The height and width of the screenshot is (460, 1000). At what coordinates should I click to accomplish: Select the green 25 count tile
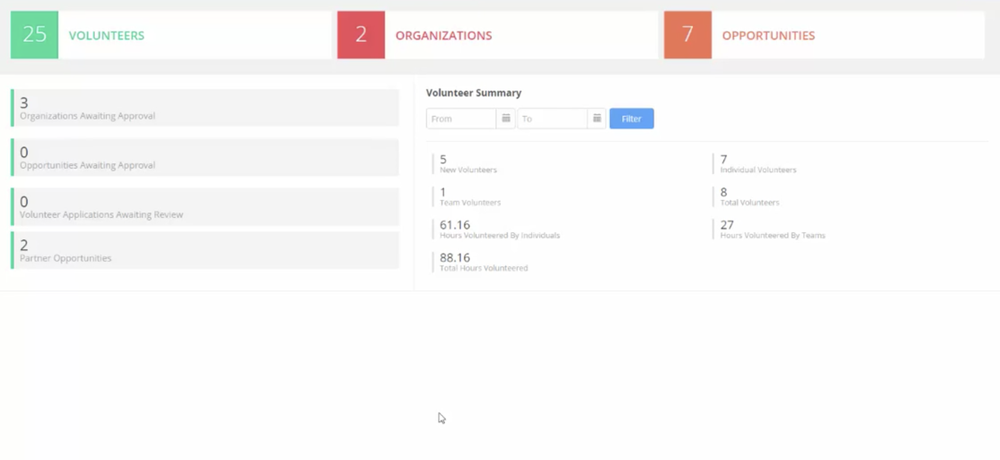point(34,35)
